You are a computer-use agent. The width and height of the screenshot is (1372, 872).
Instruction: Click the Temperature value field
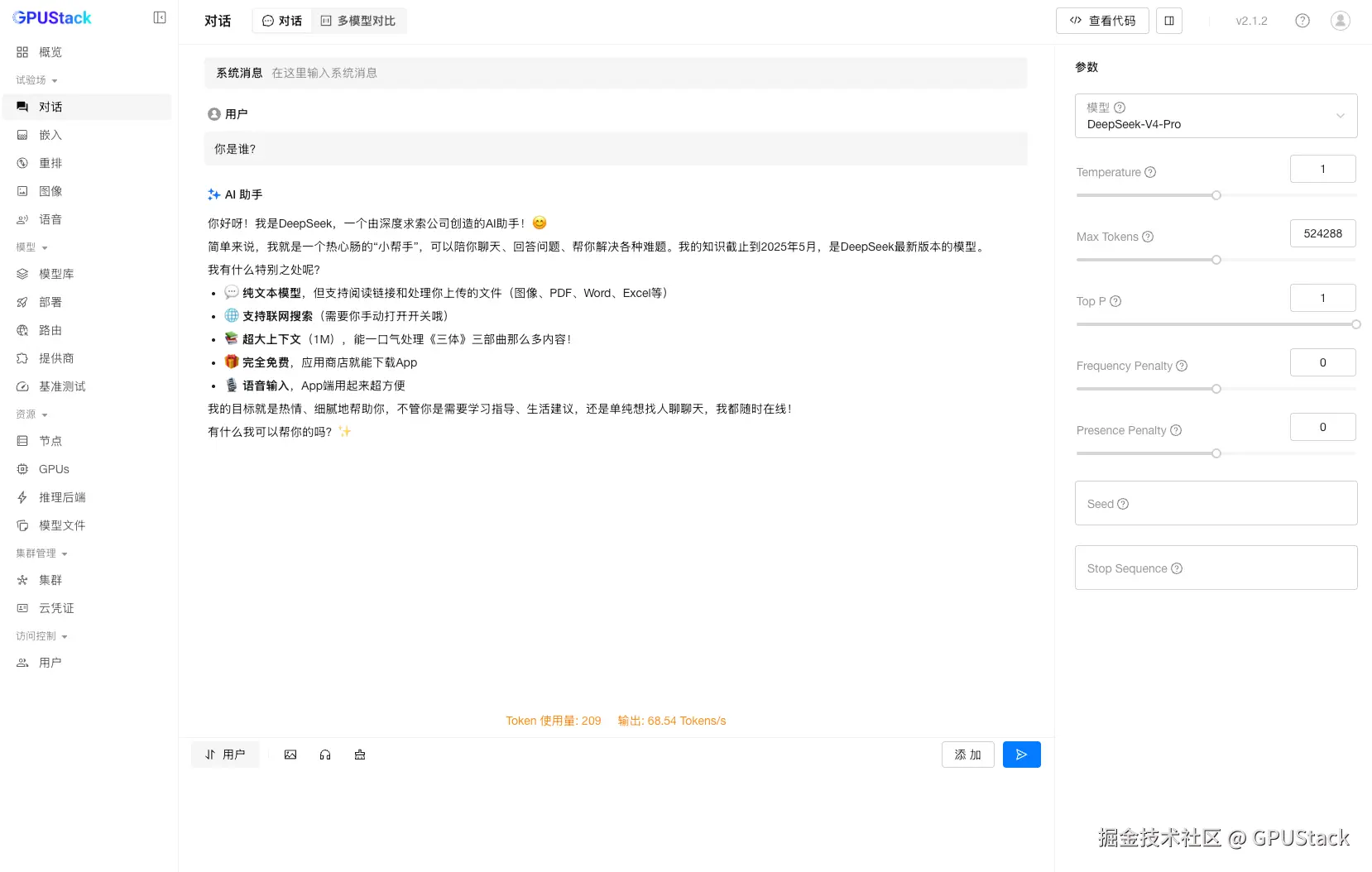click(1323, 169)
